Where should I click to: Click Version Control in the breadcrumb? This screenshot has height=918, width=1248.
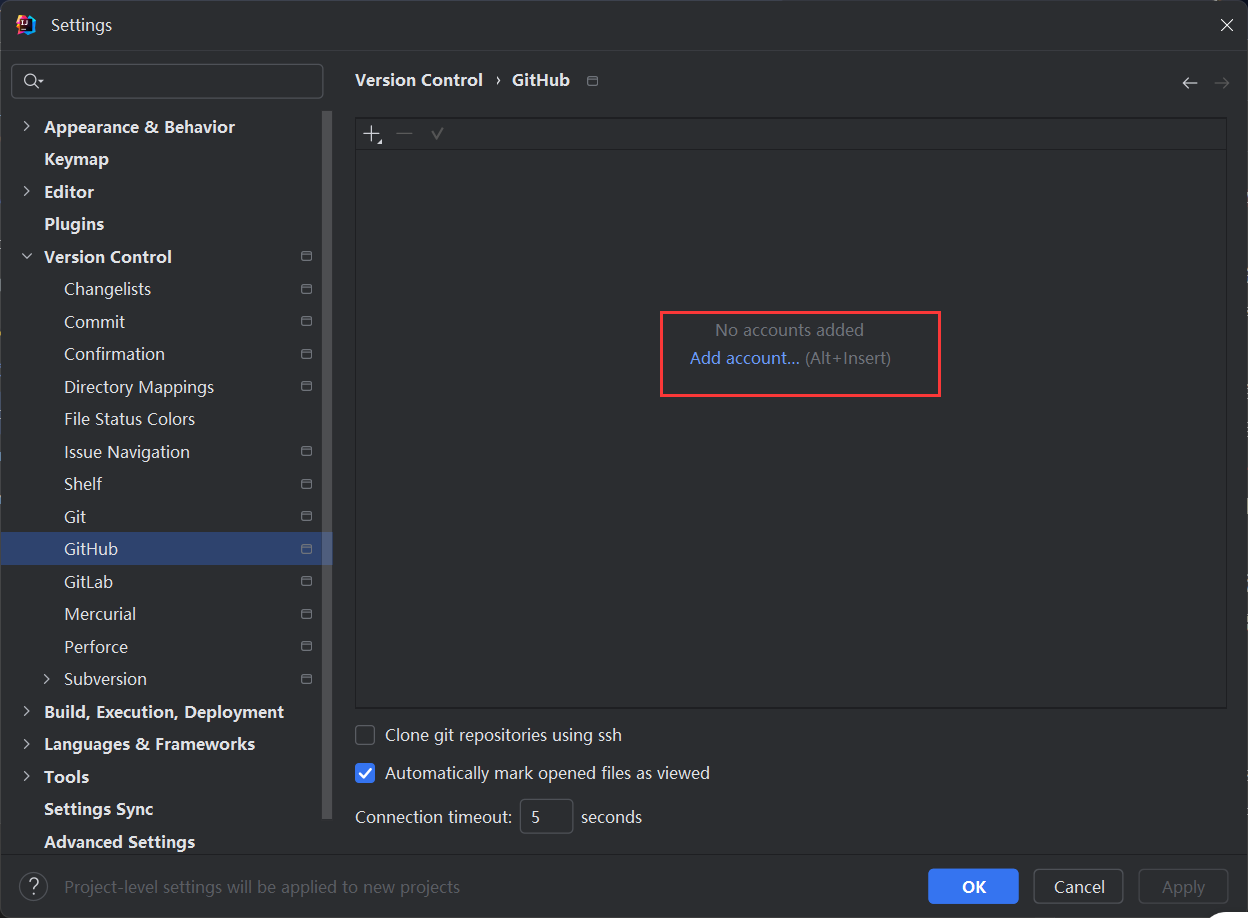pyautogui.click(x=419, y=80)
